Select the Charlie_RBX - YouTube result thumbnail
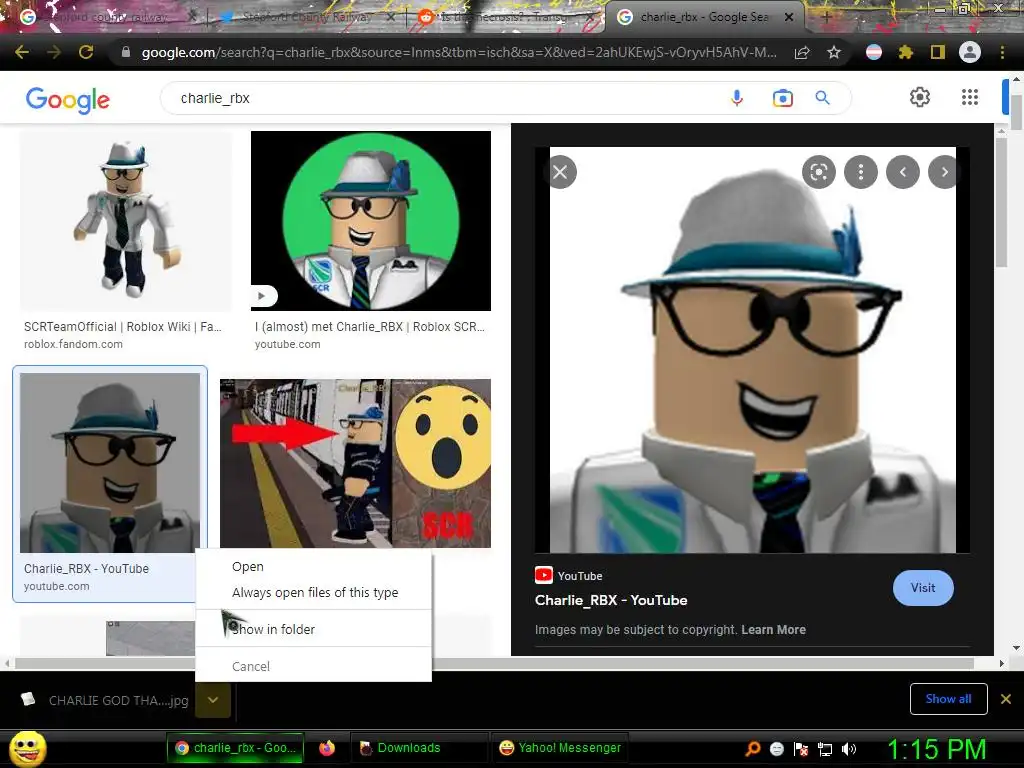The width and height of the screenshot is (1024, 768). (110, 462)
